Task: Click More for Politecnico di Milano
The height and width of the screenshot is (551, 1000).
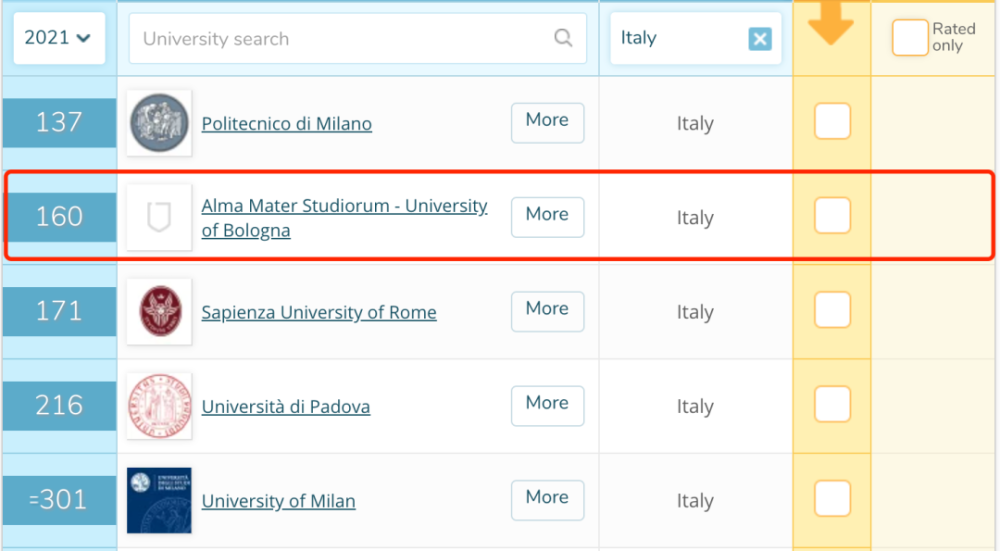Action: 547,122
